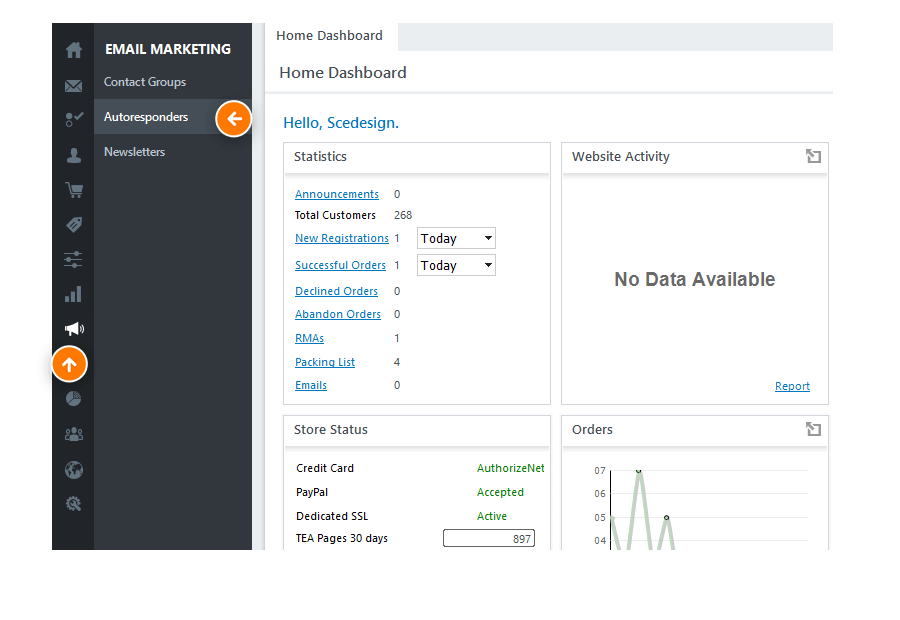Open the Announcements link
The width and height of the screenshot is (900, 620).
pos(337,194)
